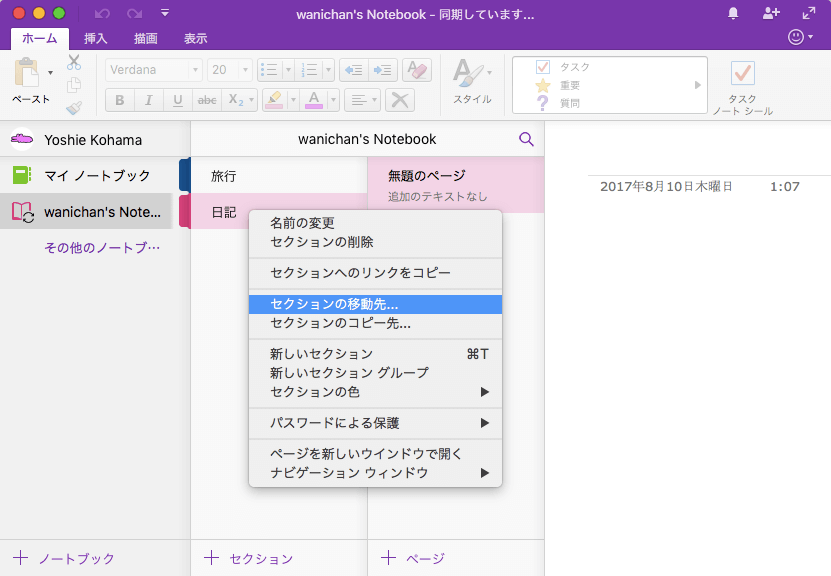Enter full screen with the arrows icon
Viewport: 831px width, 576px height.
809,13
